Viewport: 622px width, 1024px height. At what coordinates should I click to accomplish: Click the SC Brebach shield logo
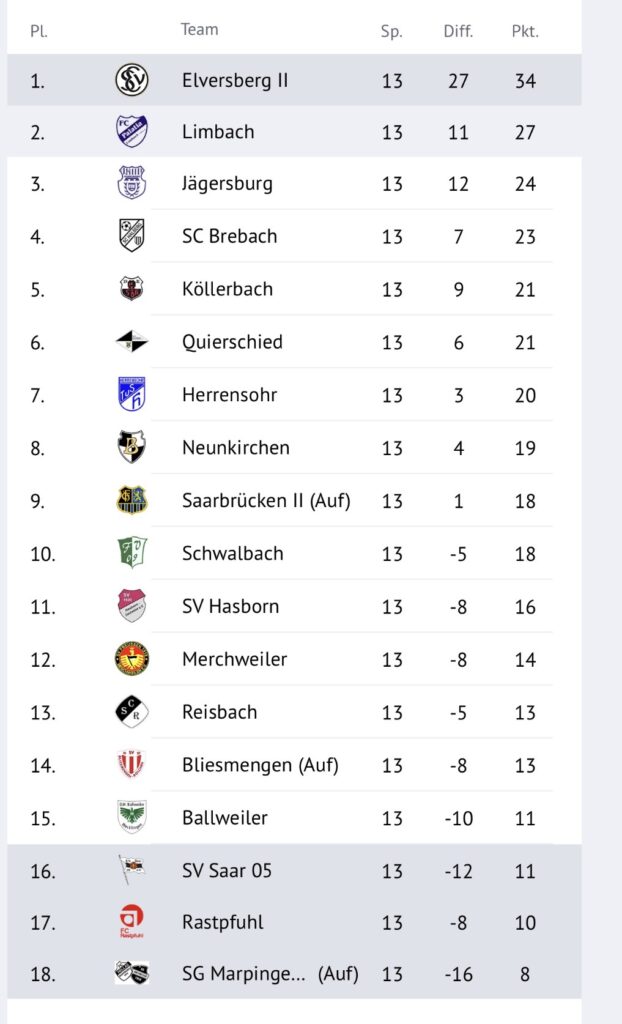pos(132,236)
